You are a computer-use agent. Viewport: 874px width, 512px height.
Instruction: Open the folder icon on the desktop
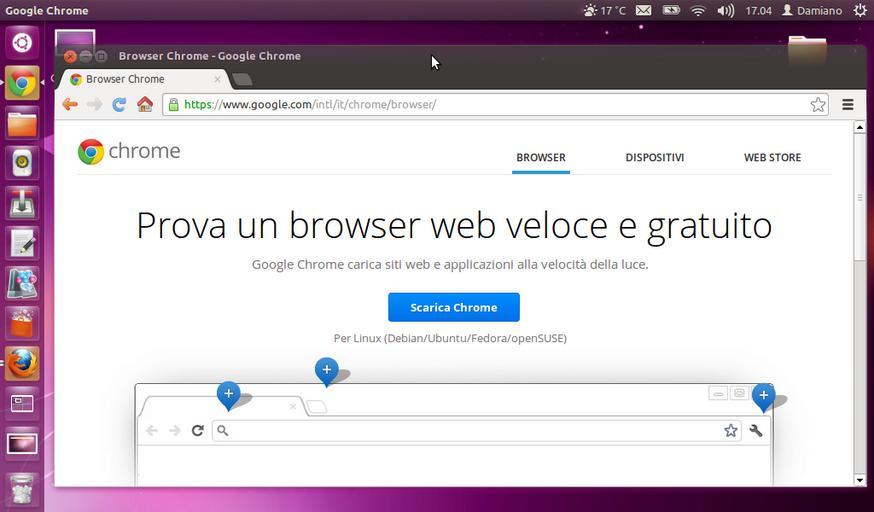(807, 51)
